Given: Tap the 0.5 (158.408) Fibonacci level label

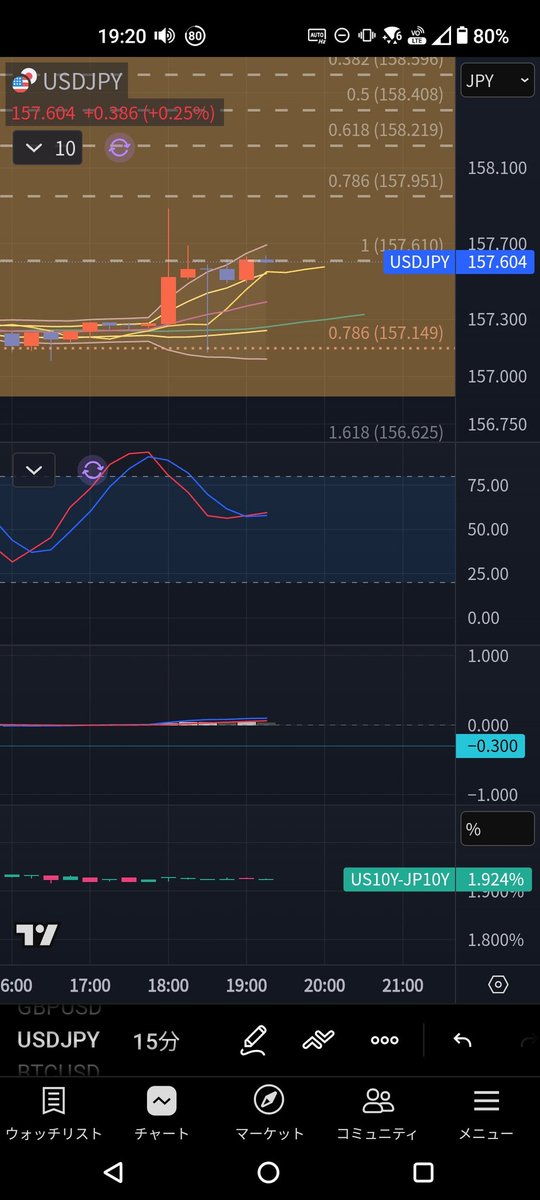Looking at the screenshot, I should (x=394, y=95).
